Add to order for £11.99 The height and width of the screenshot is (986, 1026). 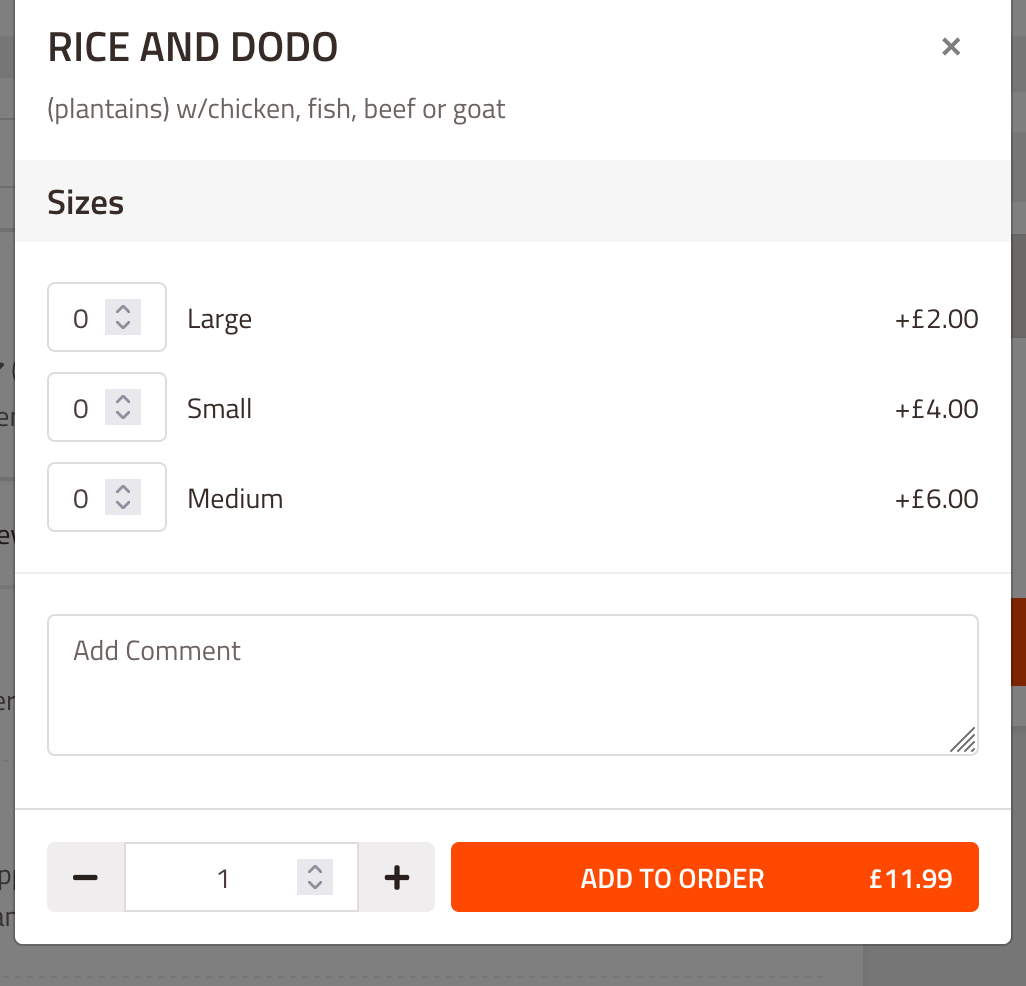pyautogui.click(x=715, y=877)
